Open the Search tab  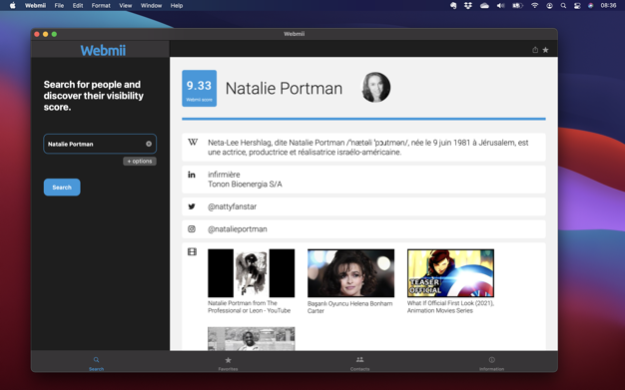coord(96,363)
